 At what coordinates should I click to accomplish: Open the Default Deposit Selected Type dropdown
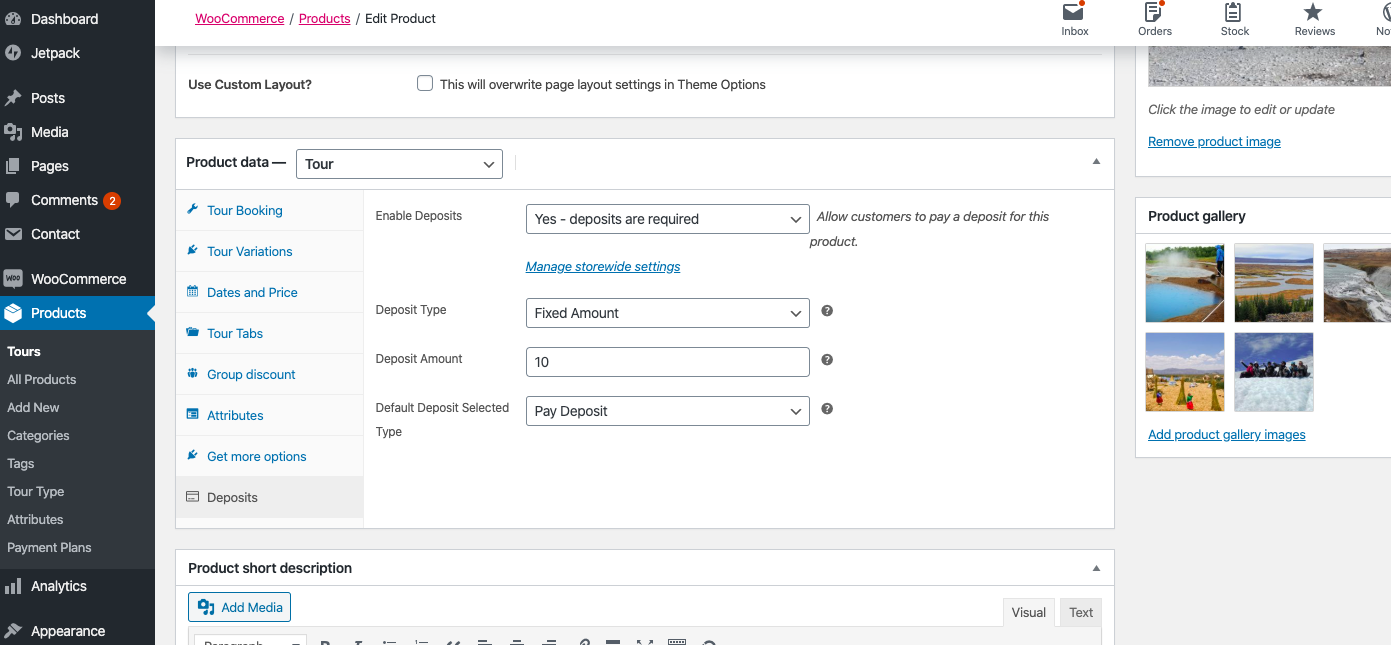pyautogui.click(x=667, y=411)
